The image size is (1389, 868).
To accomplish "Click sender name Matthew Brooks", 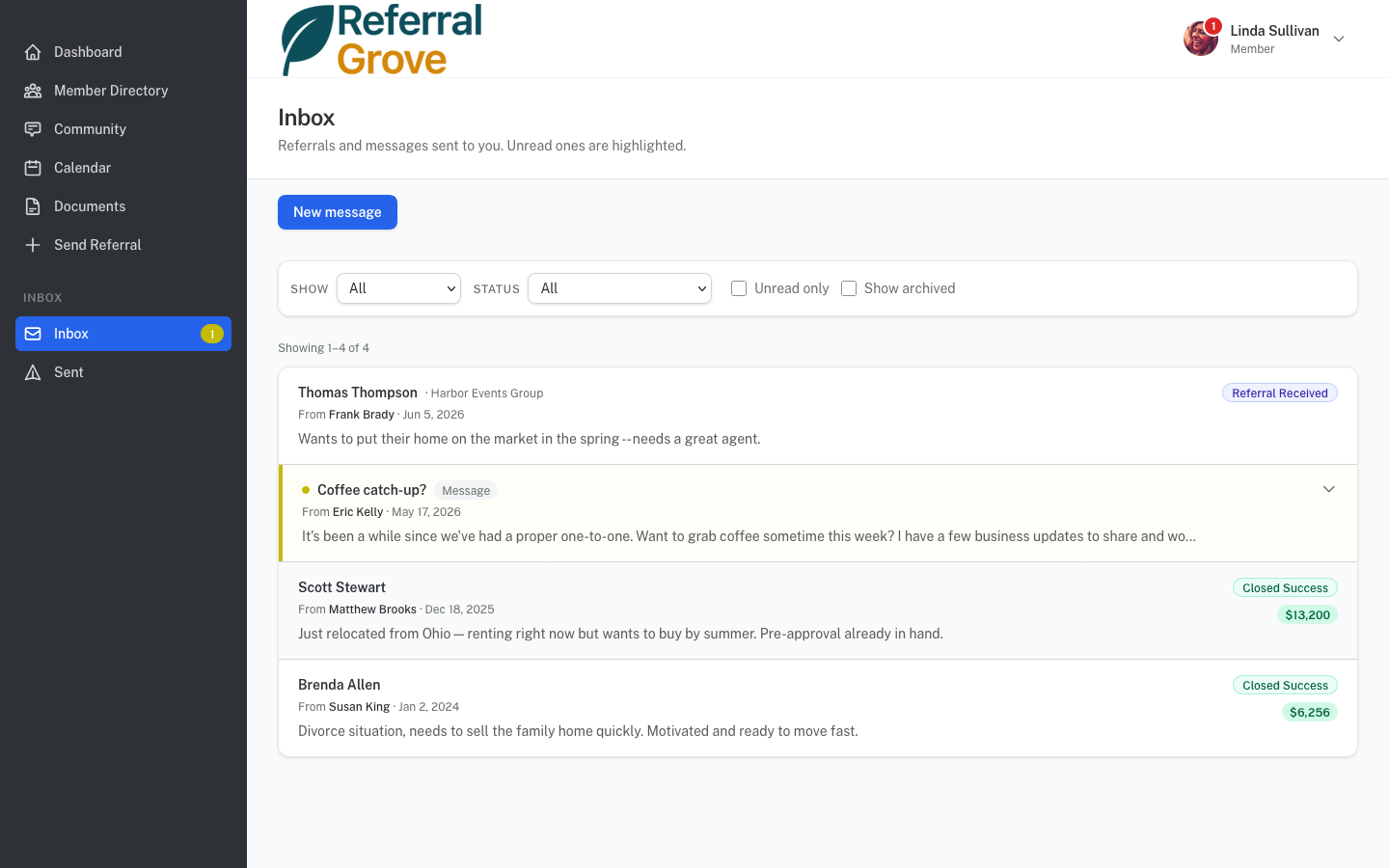I will pyautogui.click(x=372, y=610).
